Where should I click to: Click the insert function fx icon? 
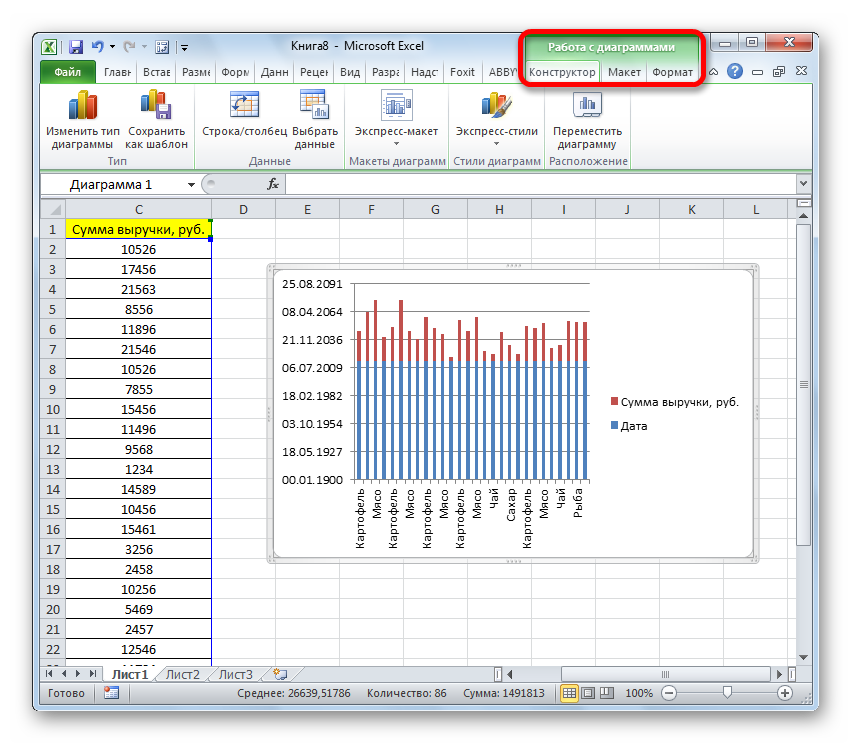(272, 185)
